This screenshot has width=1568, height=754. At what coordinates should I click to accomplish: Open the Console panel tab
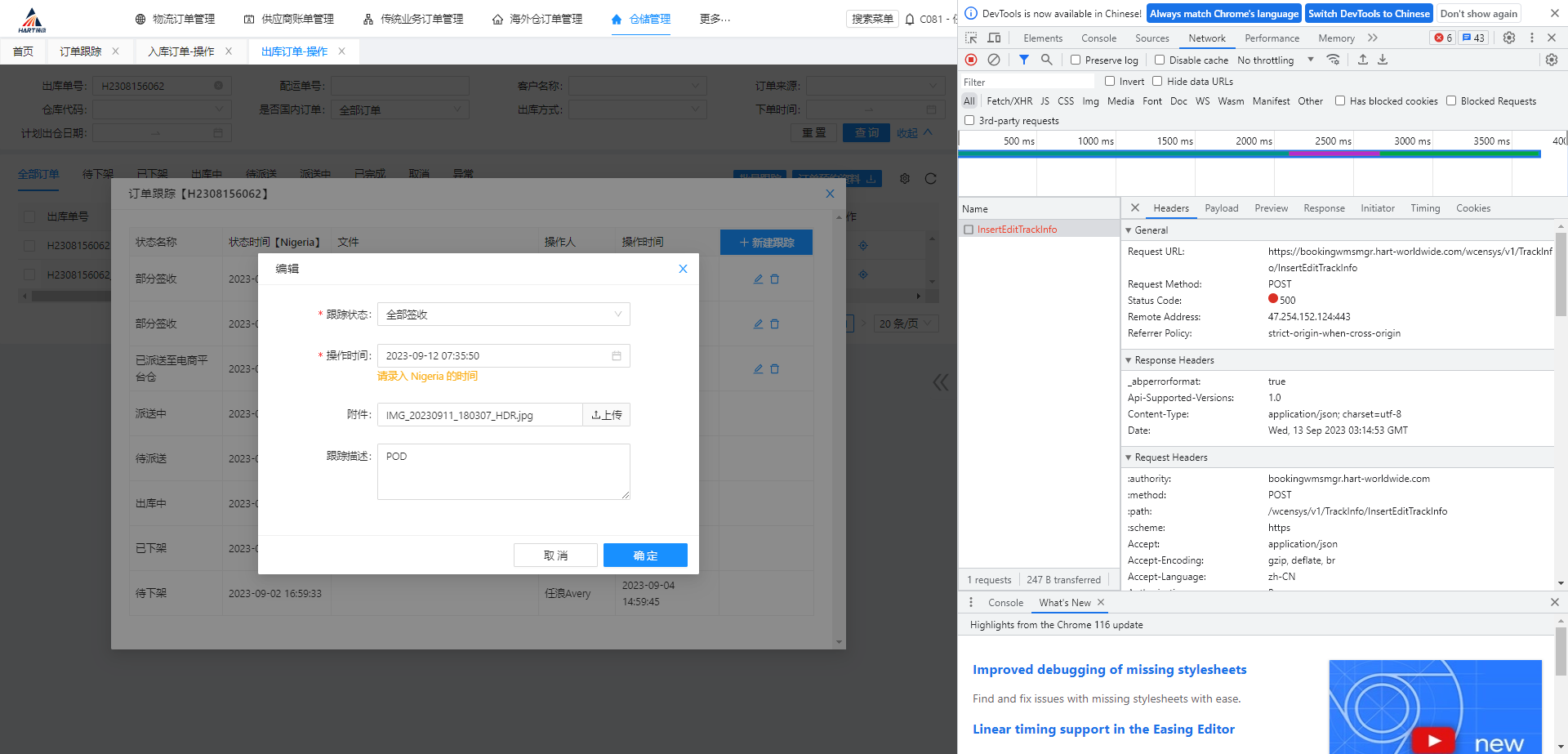click(1098, 38)
